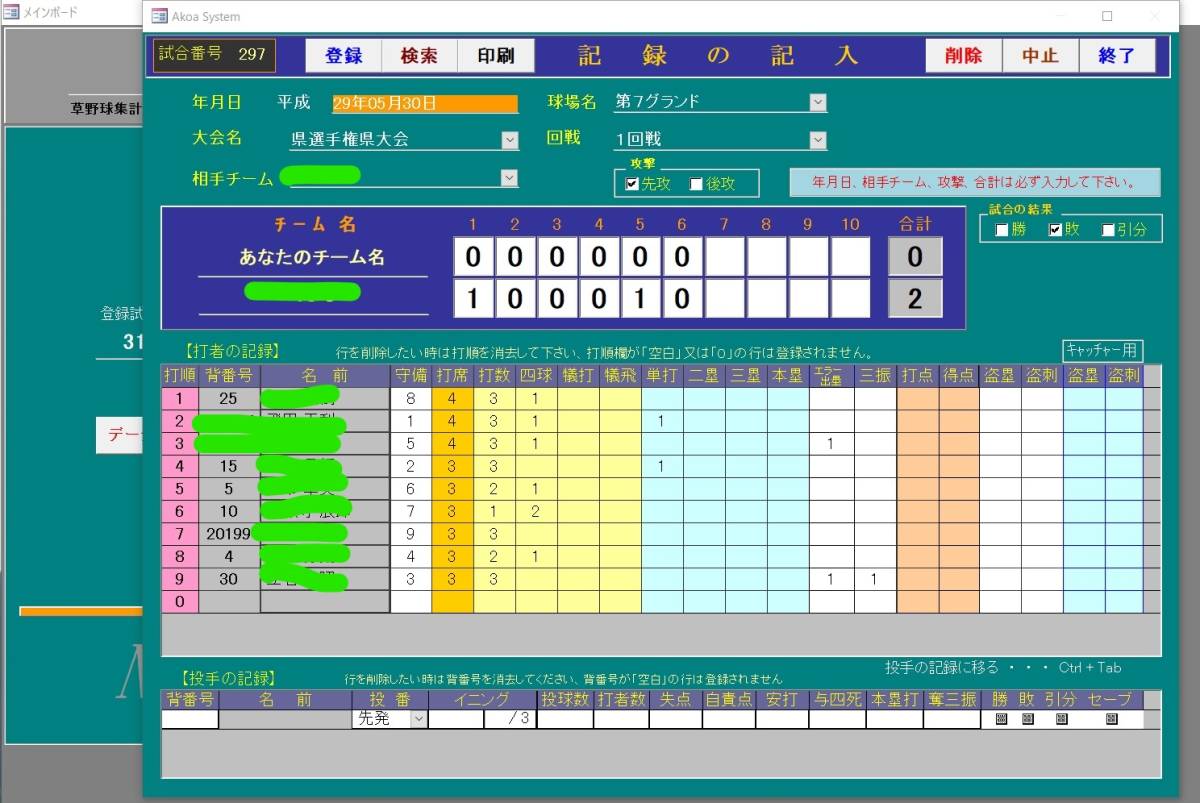This screenshot has height=803, width=1200.
Task: Enable the 後攻 checkbox
Action: (697, 184)
